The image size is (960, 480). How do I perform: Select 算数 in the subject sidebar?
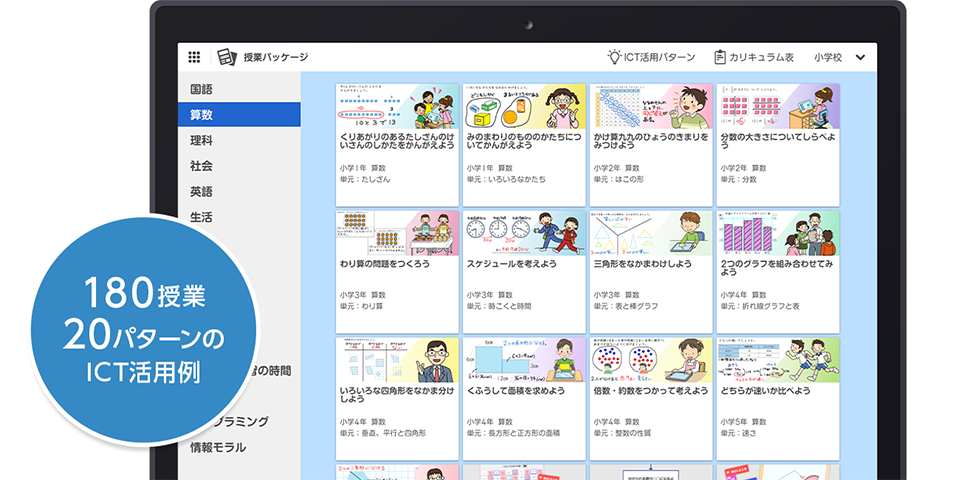tap(202, 115)
